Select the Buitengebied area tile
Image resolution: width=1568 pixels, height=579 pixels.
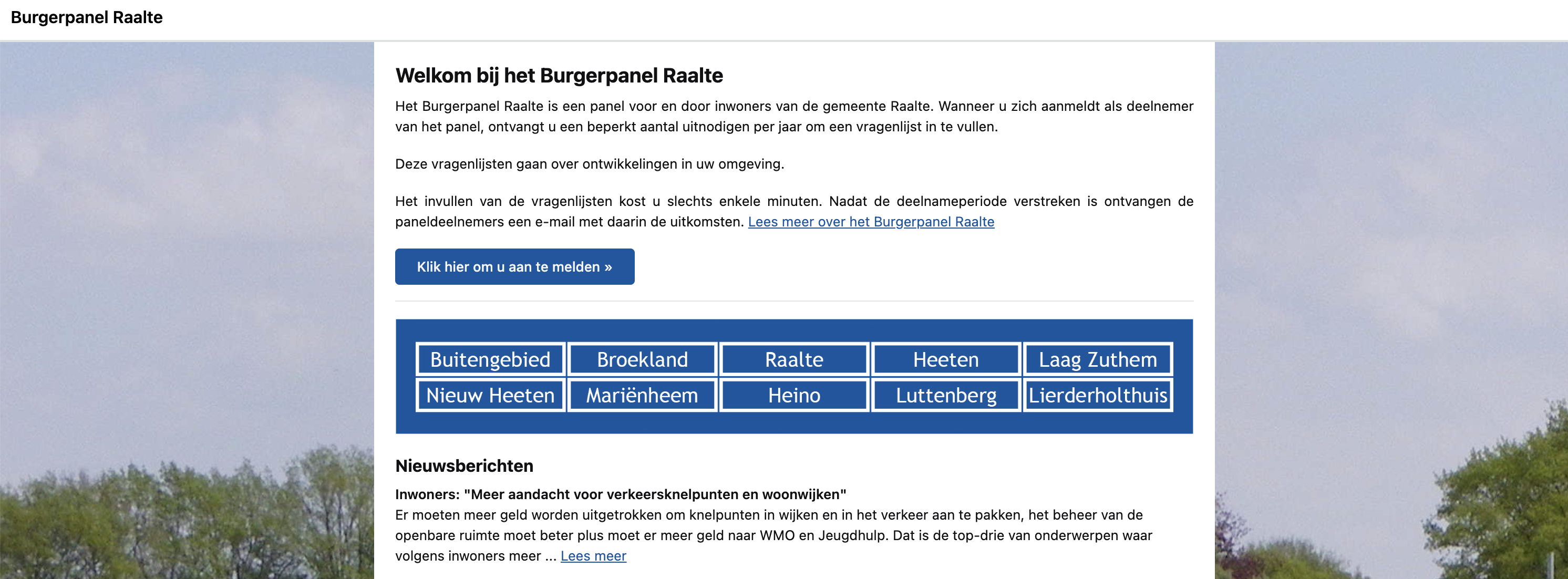click(490, 359)
